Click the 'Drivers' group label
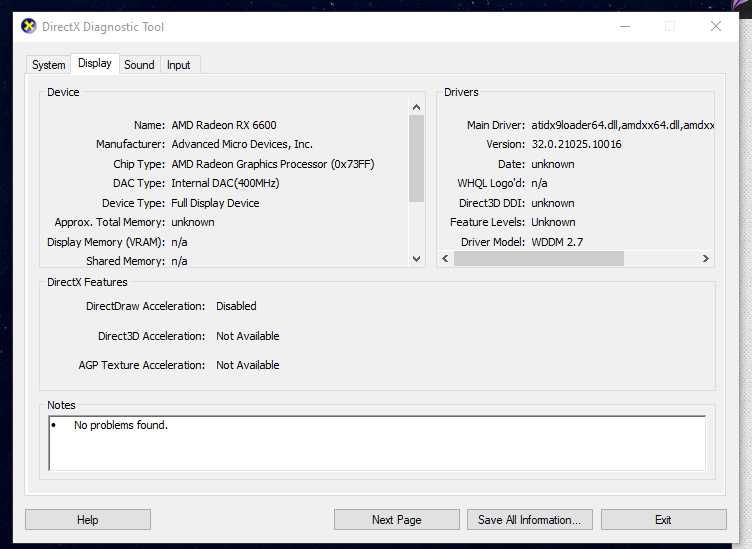Viewport: 752px width, 549px height. tap(461, 92)
